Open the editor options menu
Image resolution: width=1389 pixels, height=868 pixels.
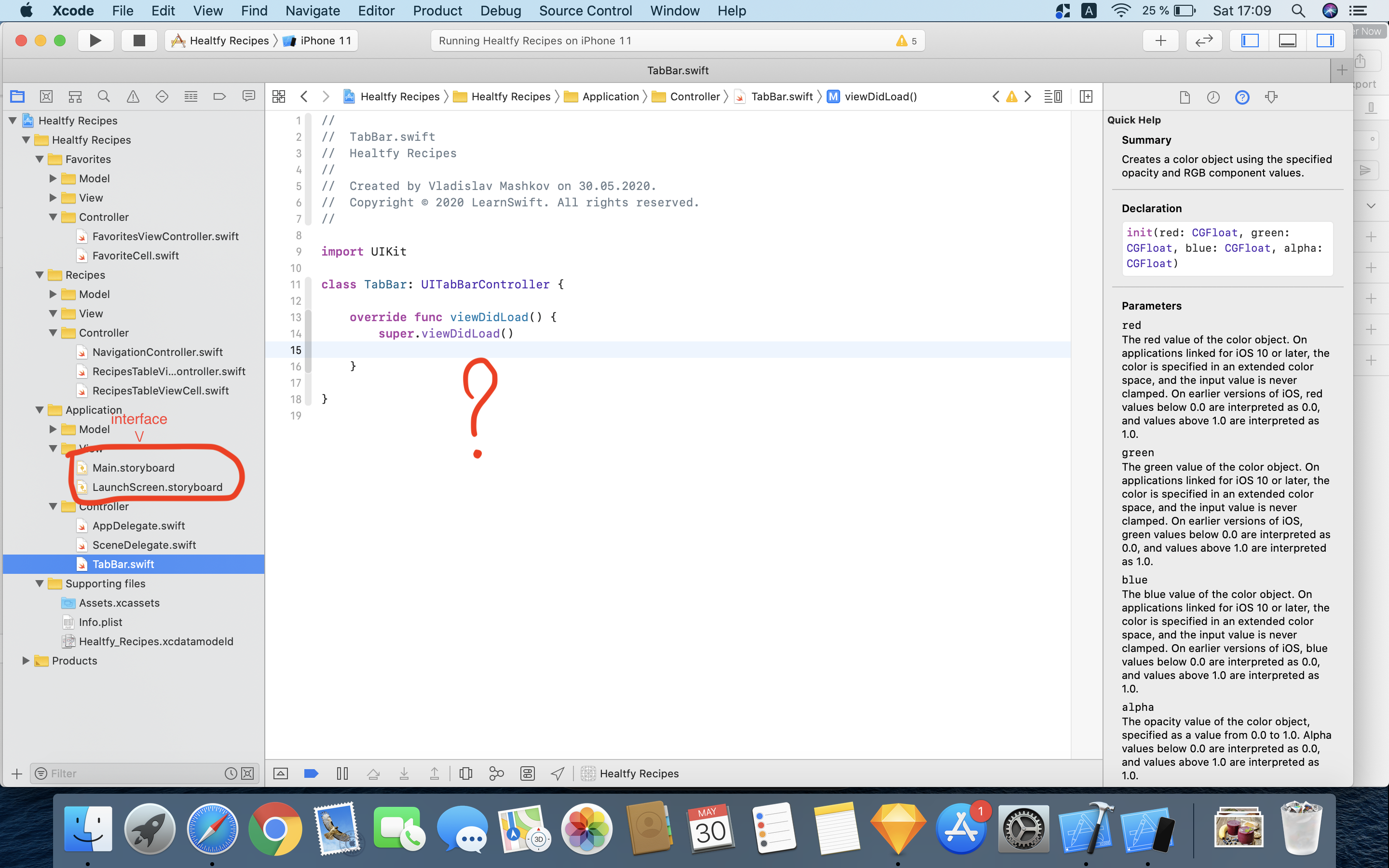pyautogui.click(x=1053, y=96)
